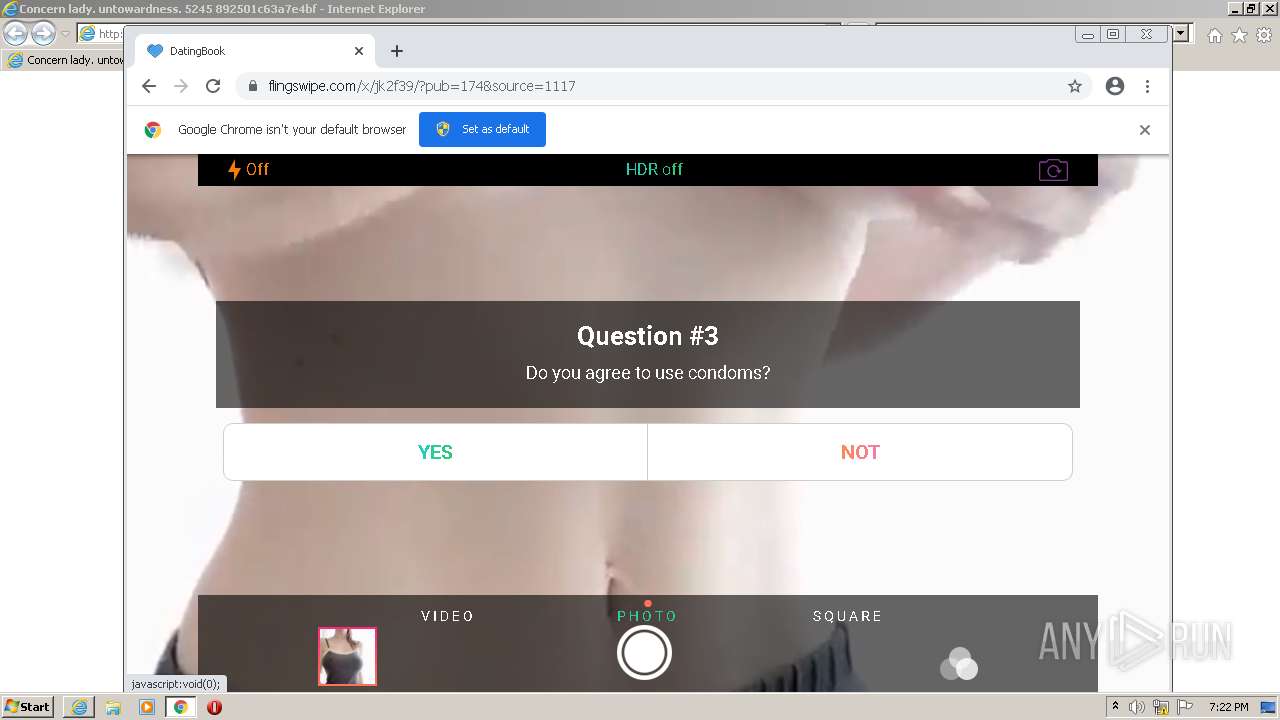Open Internet Explorer from taskbar
Viewport: 1280px width, 720px height.
pyautogui.click(x=79, y=707)
